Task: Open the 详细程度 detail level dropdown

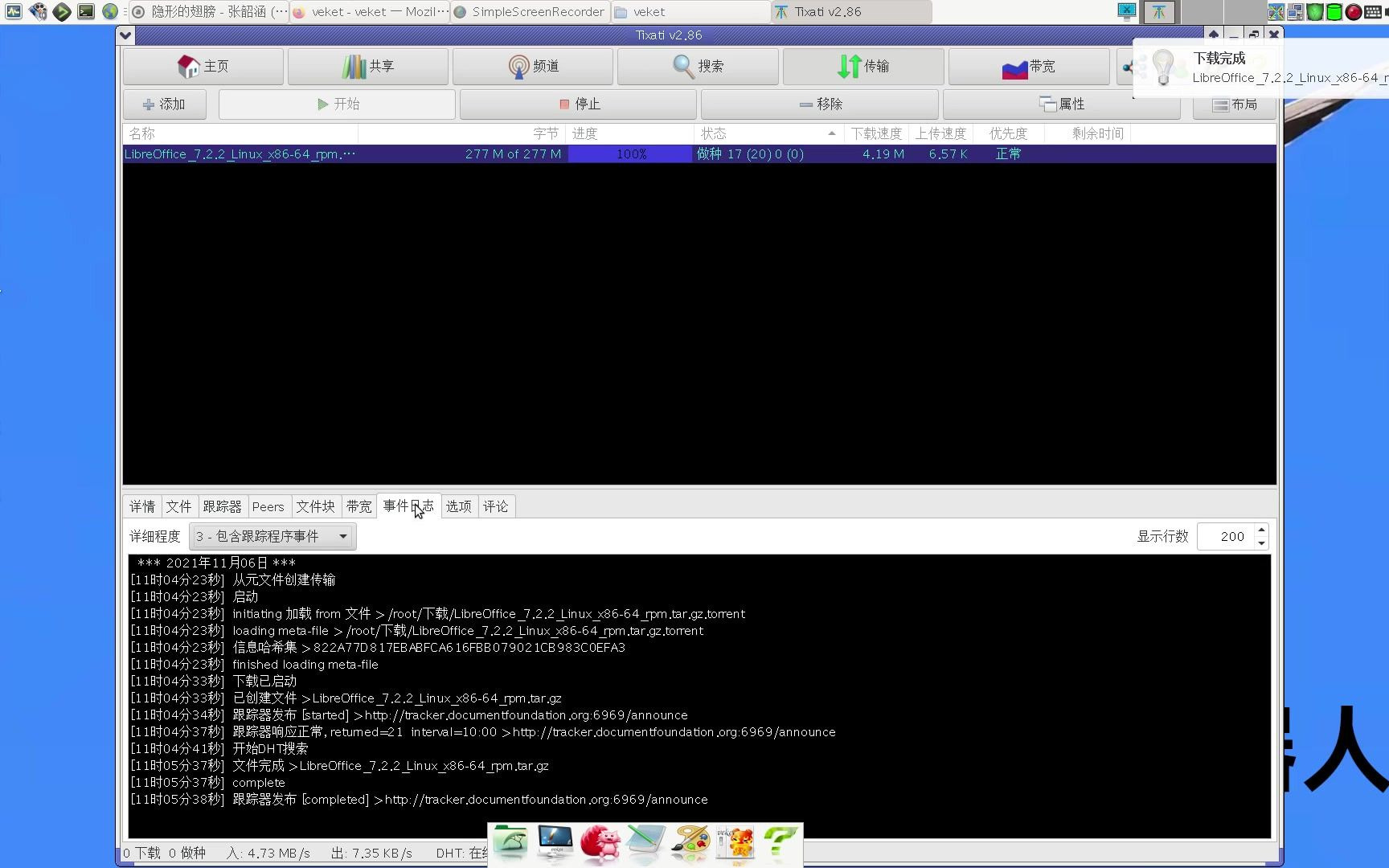Action: pos(273,536)
